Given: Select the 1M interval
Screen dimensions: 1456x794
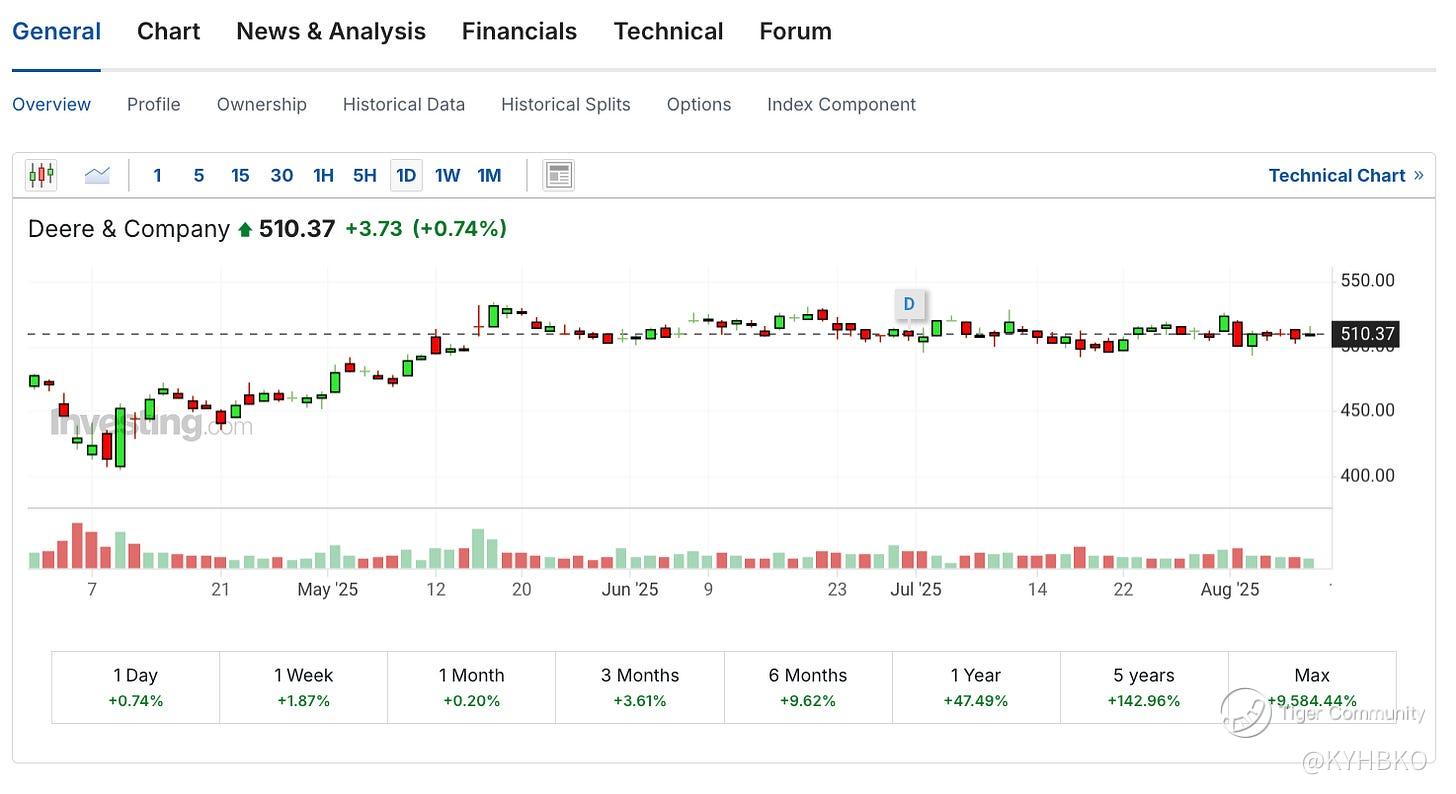Looking at the screenshot, I should [489, 175].
